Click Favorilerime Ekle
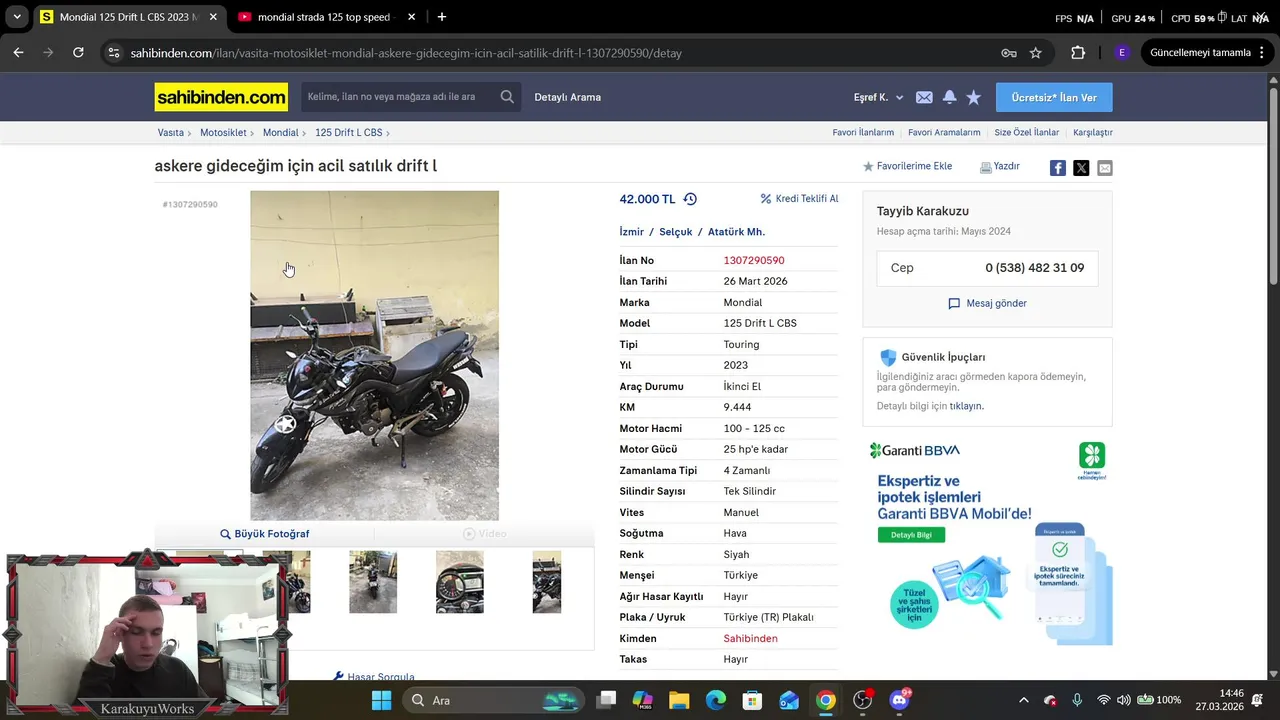Image resolution: width=1280 pixels, height=720 pixels. pos(908,166)
